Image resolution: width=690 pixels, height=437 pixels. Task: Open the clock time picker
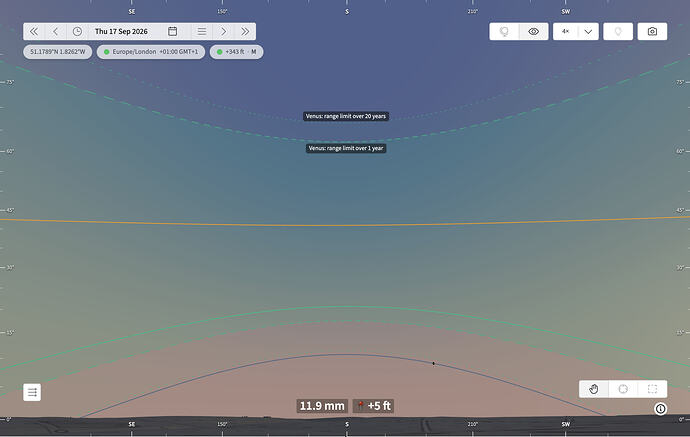click(77, 32)
